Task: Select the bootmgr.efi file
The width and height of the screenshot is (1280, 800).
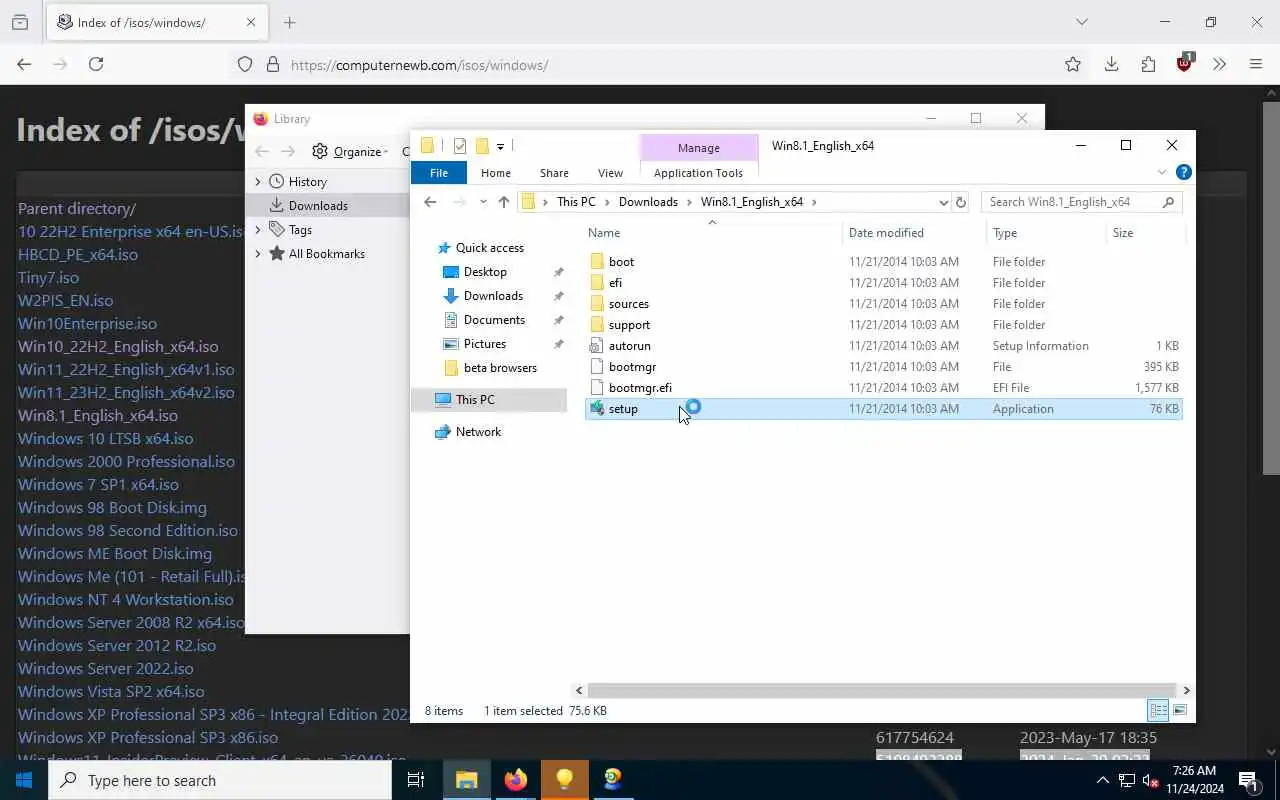Action: click(640, 388)
